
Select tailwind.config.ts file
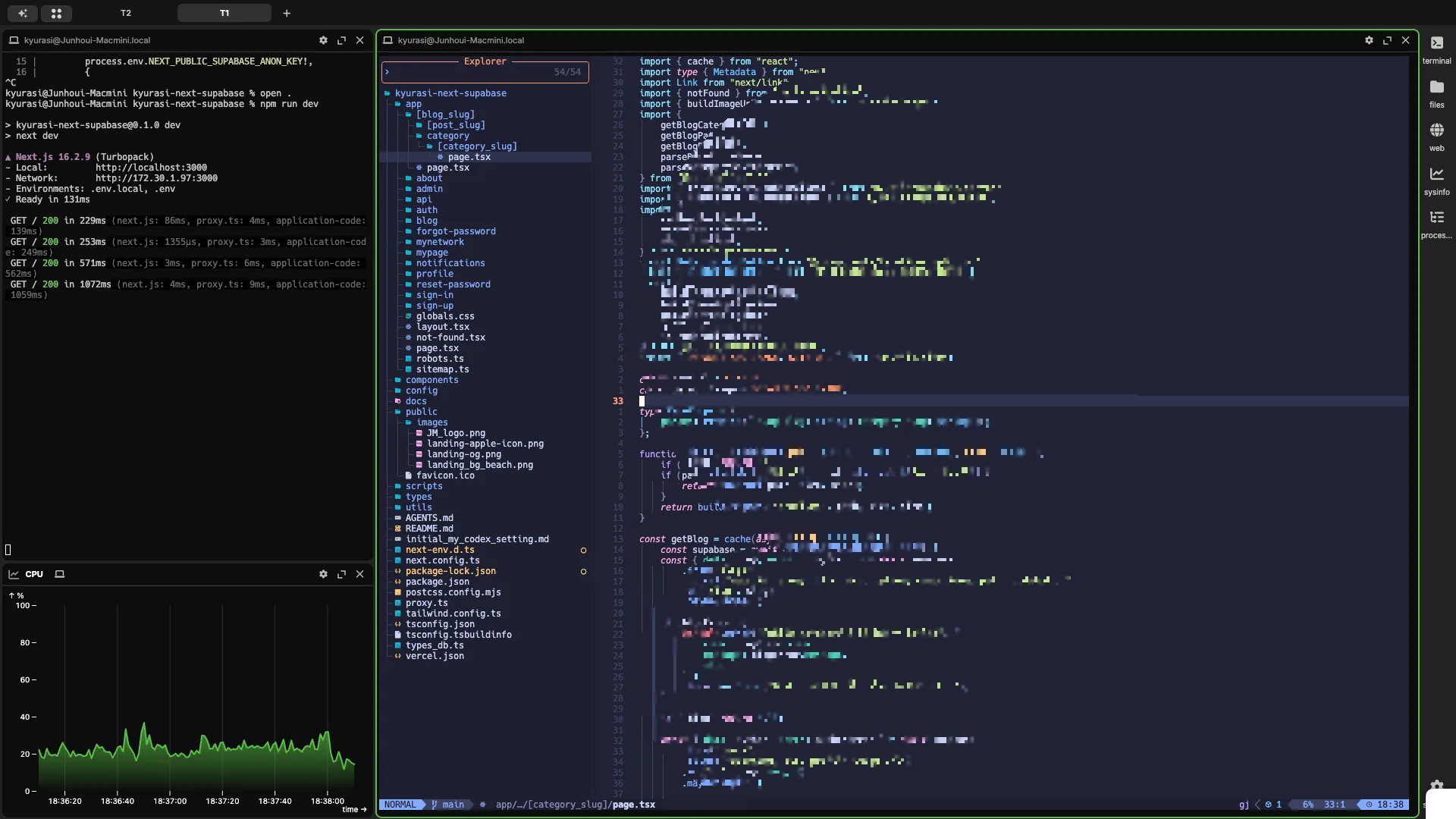453,613
